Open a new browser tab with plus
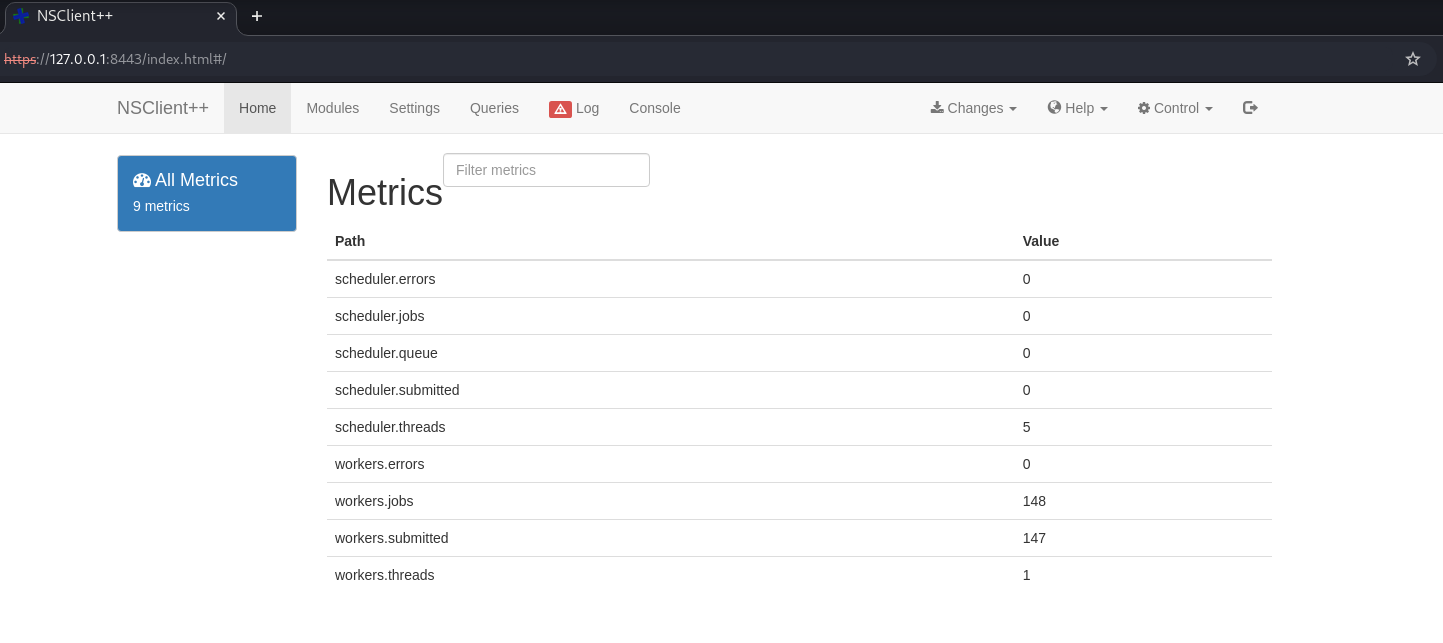The height and width of the screenshot is (643, 1443). tap(257, 16)
